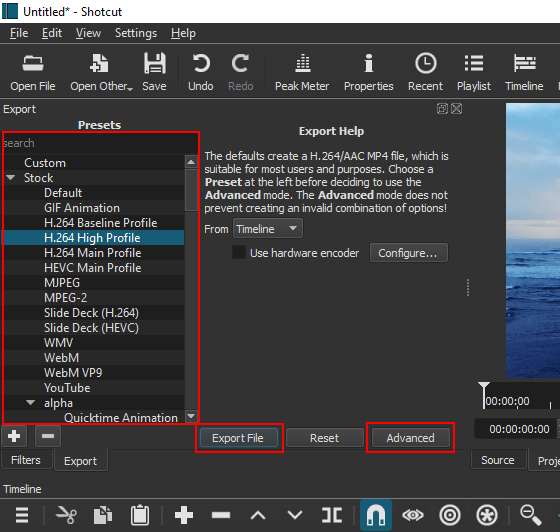Open the Settings menu
Viewport: 560px width, 532px height.
pos(136,33)
